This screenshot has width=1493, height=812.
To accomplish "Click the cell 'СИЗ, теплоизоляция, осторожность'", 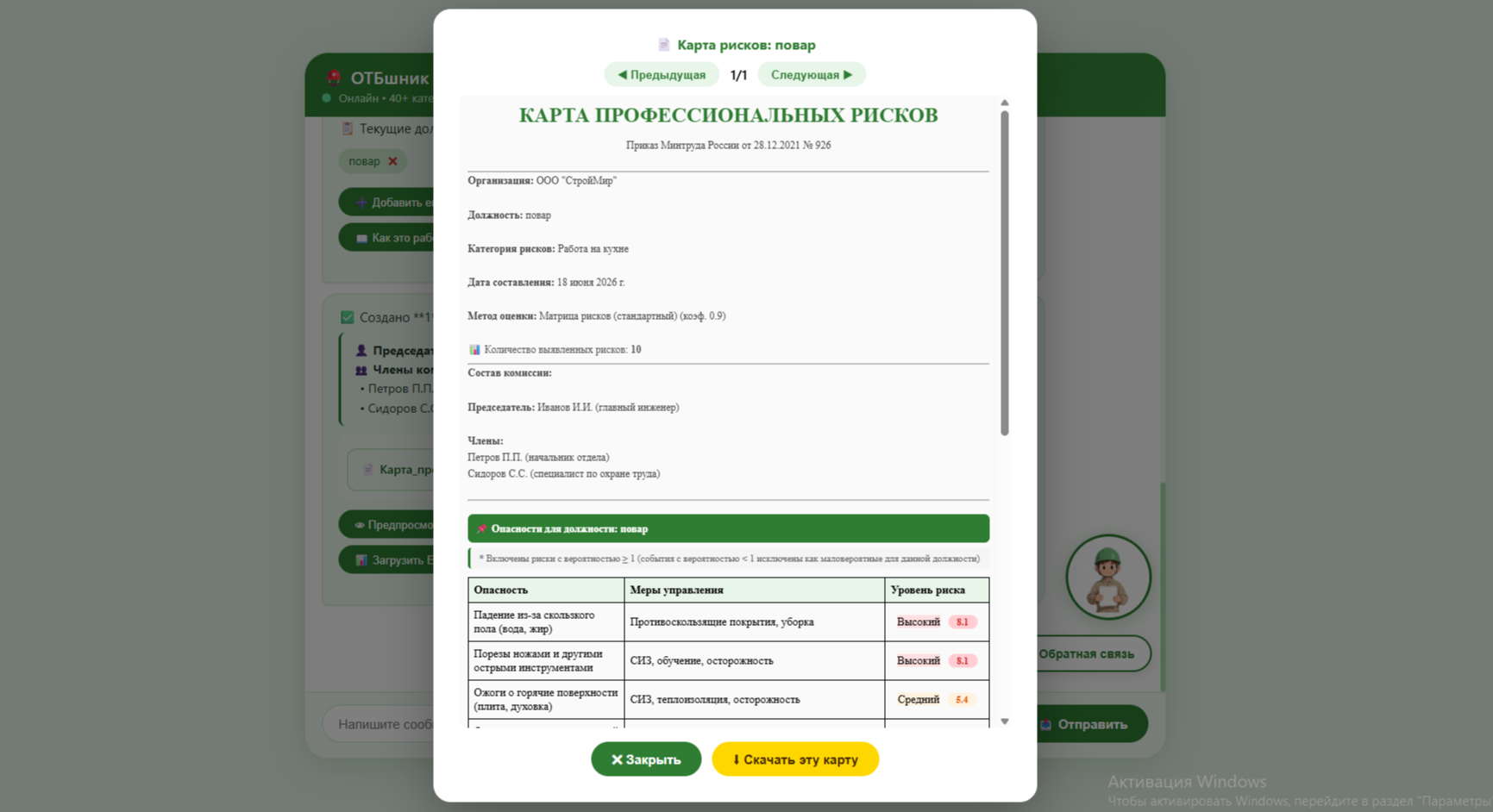I will 755,699.
